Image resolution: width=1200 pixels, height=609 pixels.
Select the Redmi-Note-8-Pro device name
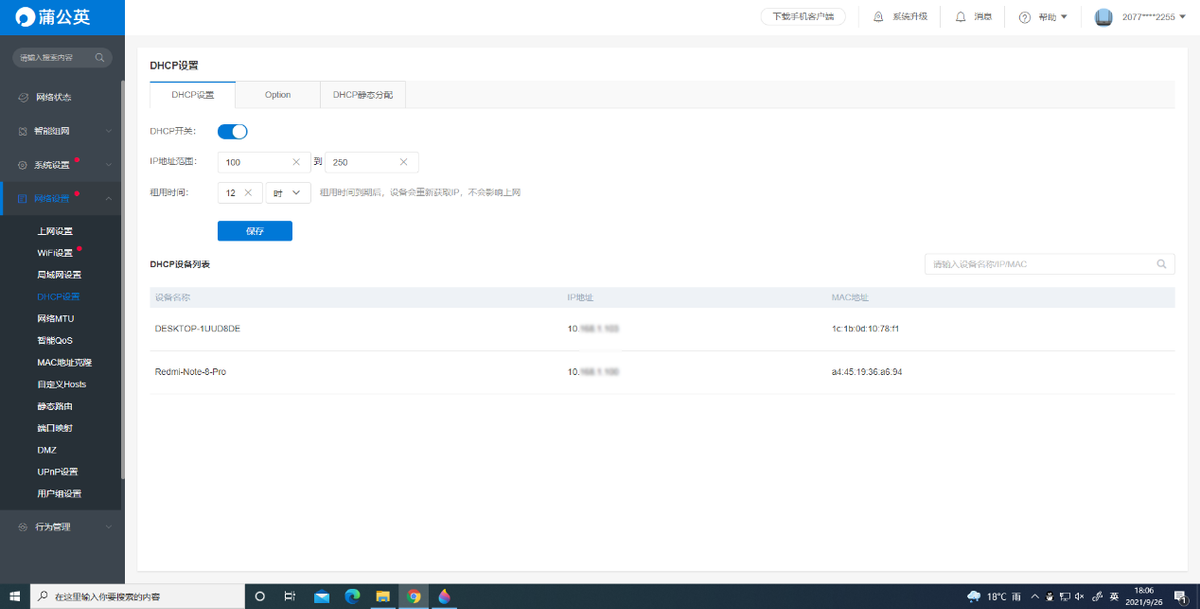coord(190,372)
